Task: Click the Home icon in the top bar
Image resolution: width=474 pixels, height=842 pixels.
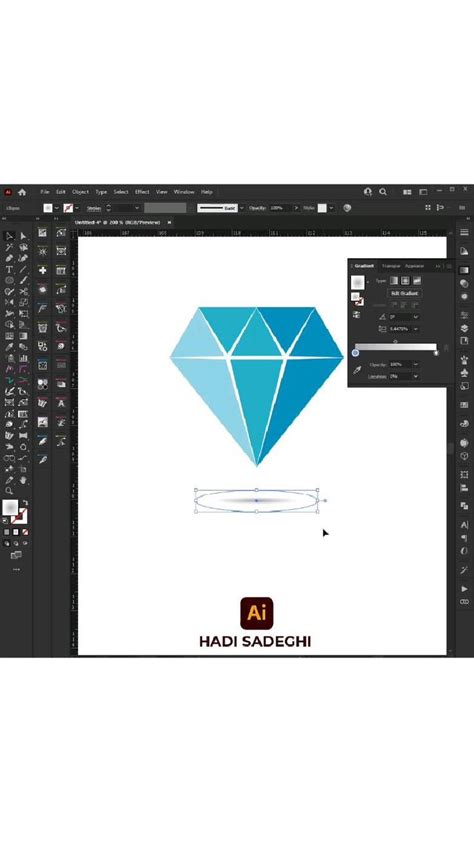Action: click(x=22, y=192)
